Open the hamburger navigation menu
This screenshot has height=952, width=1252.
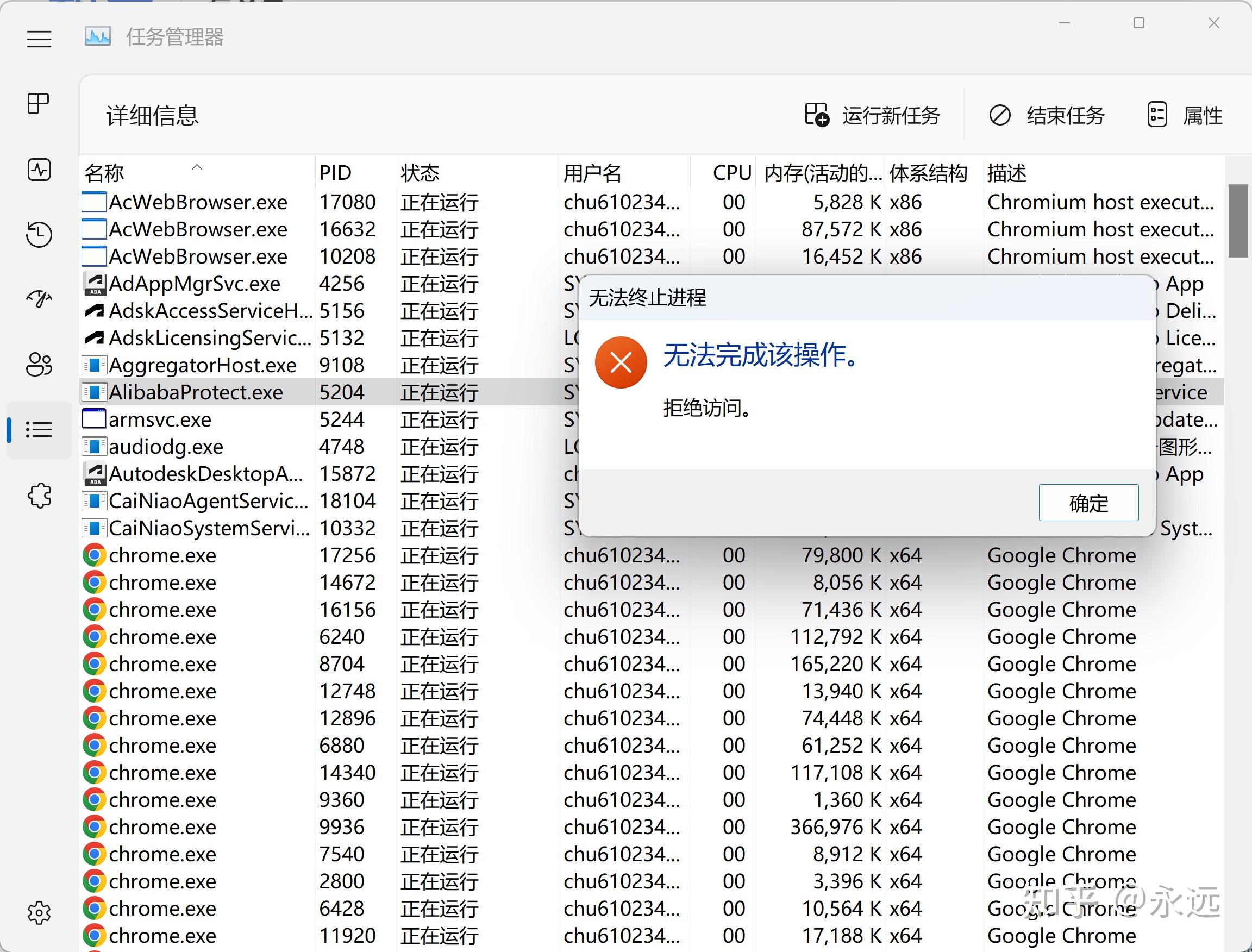[x=39, y=39]
